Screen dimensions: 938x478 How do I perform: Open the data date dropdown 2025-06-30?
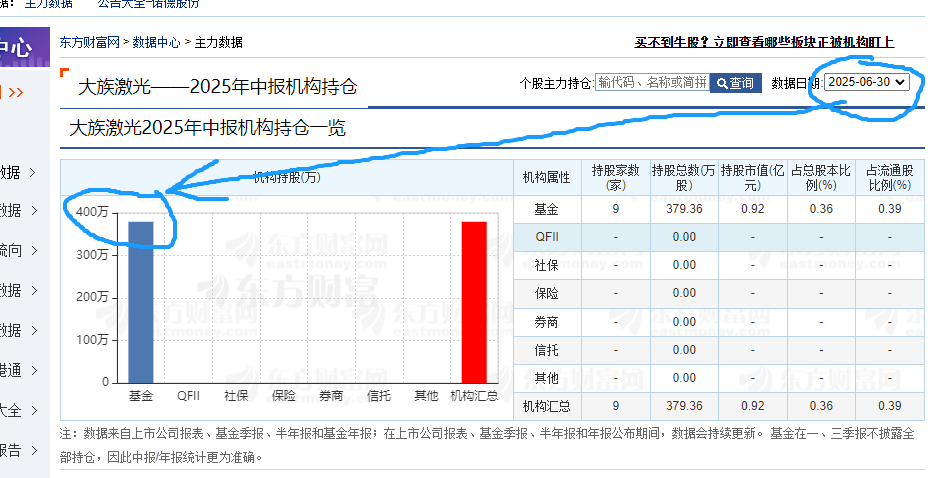867,82
